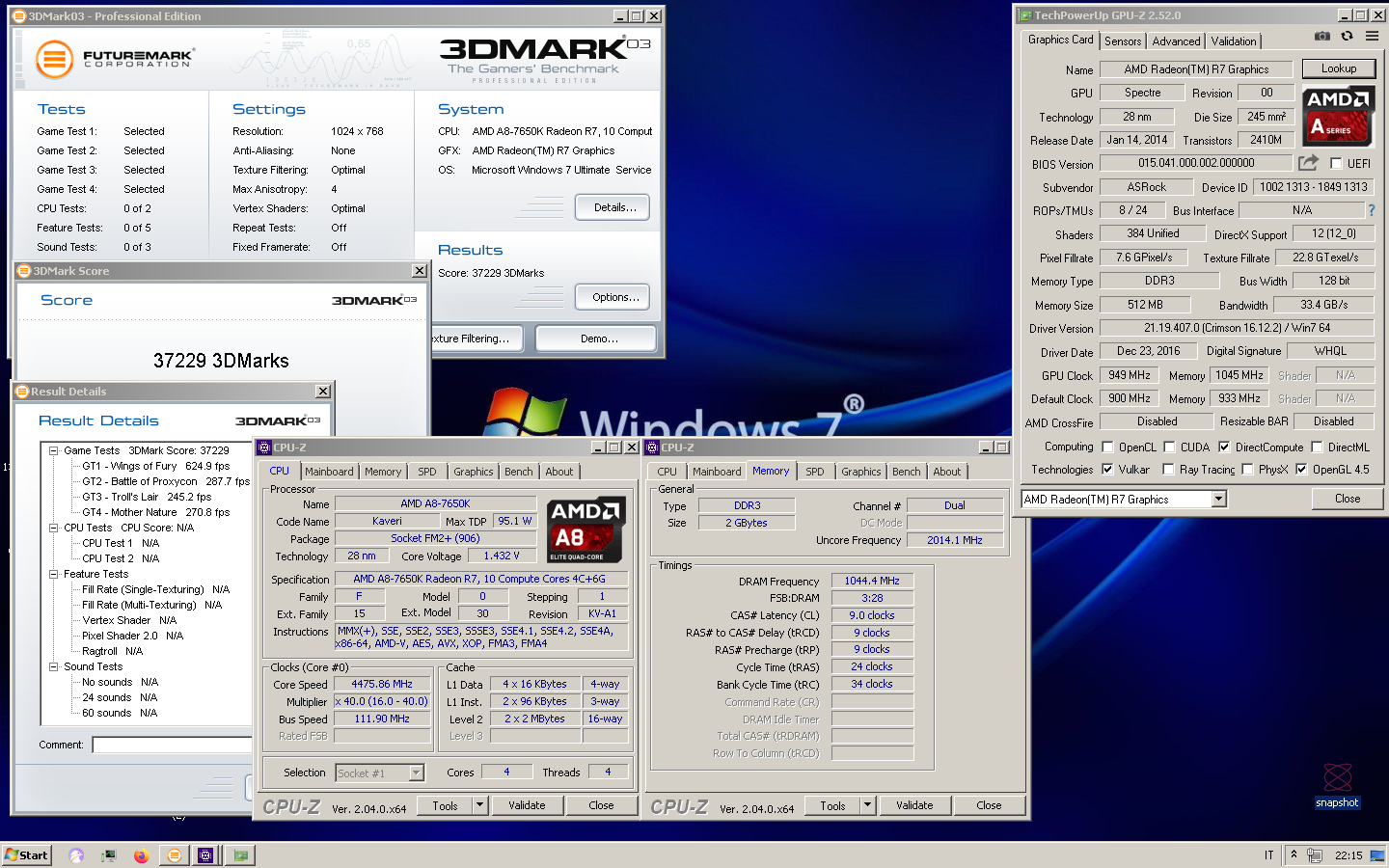
Task: Click the DRAM Frequency value 1044.4 MHz
Action: pyautogui.click(x=872, y=581)
